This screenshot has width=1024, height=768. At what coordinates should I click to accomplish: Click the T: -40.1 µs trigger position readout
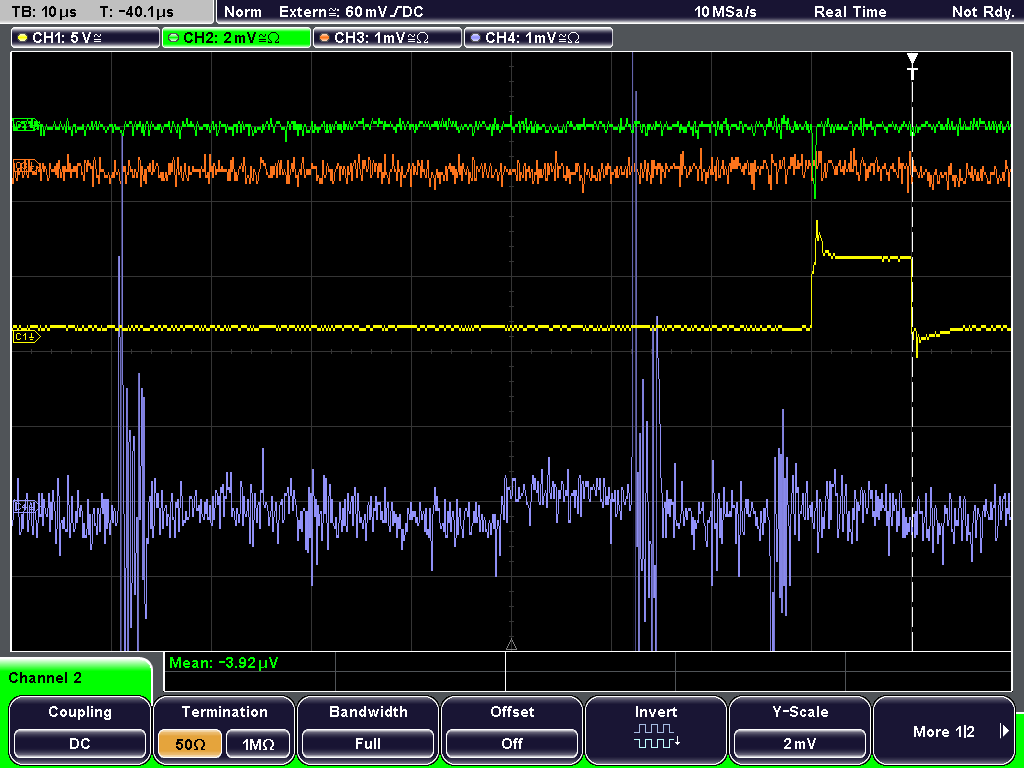coord(137,12)
